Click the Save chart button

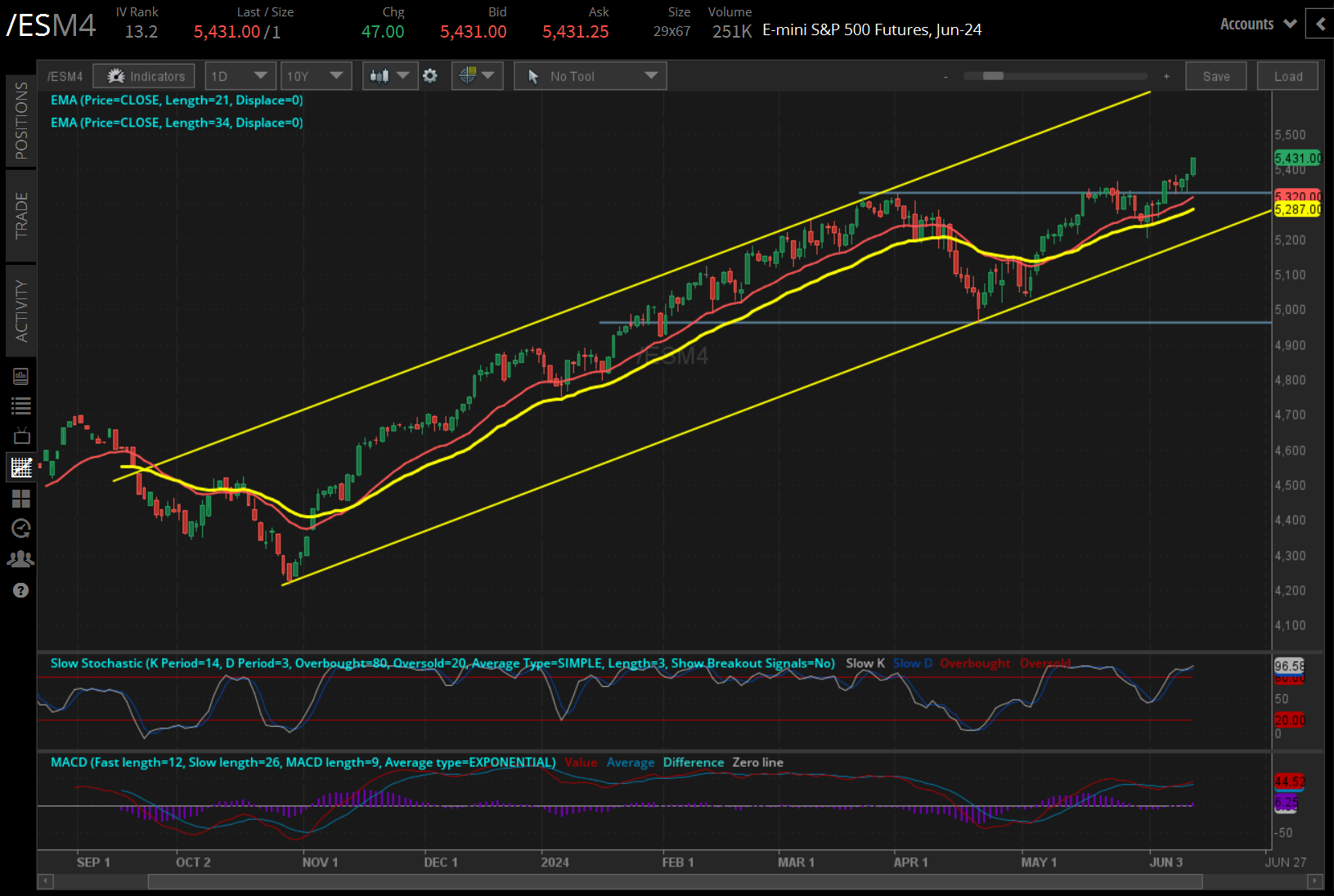pos(1216,75)
